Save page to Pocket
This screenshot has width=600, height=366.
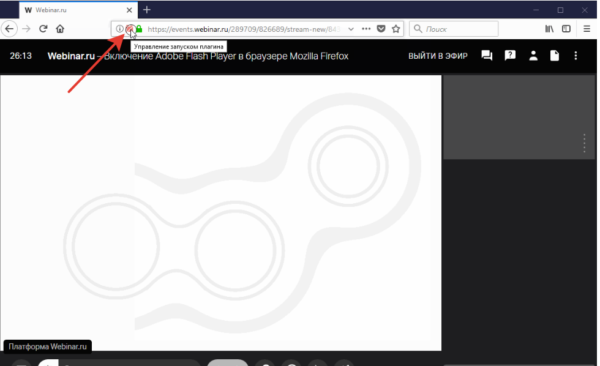point(381,29)
